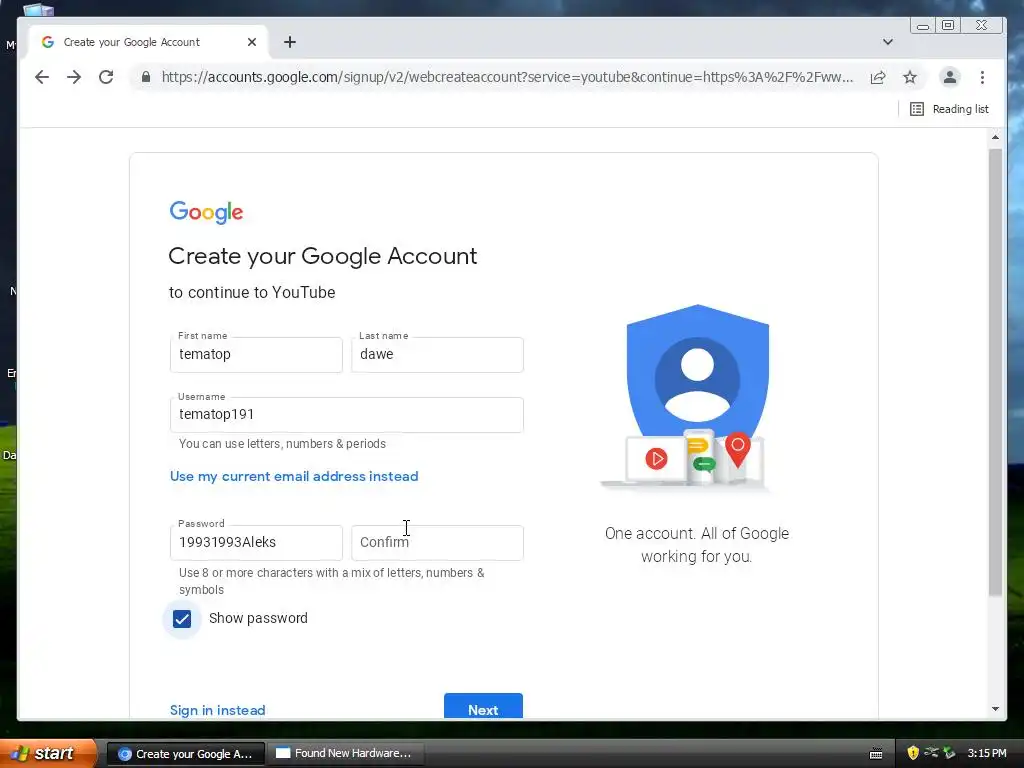Click the padlock site info icon
The height and width of the screenshot is (768, 1024).
[146, 77]
